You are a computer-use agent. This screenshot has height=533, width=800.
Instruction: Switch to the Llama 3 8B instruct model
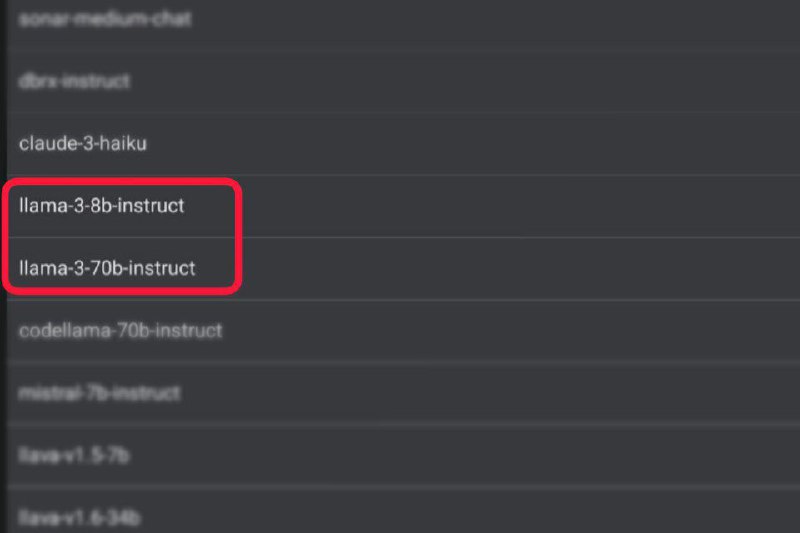403,206
